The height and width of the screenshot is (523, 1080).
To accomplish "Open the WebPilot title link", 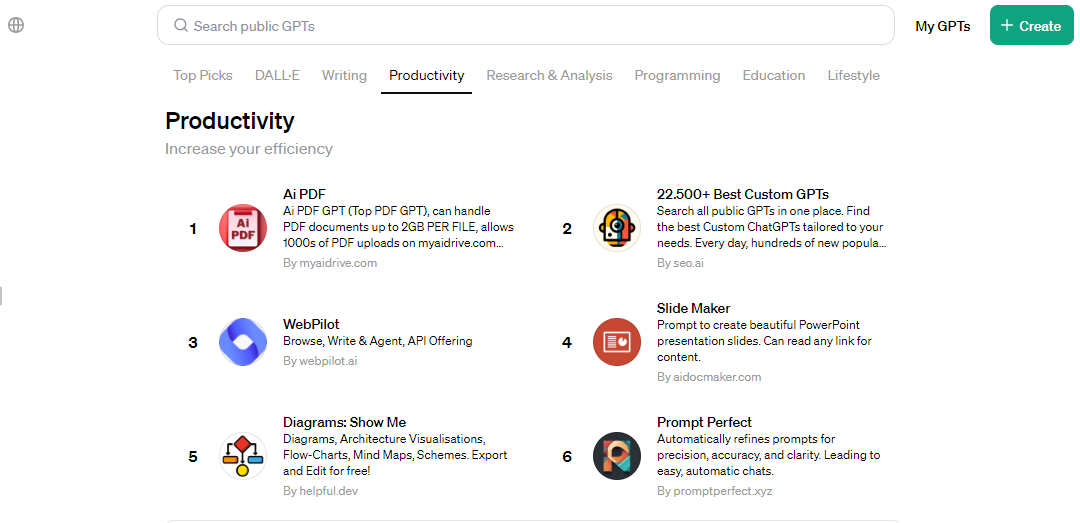I will click(311, 324).
